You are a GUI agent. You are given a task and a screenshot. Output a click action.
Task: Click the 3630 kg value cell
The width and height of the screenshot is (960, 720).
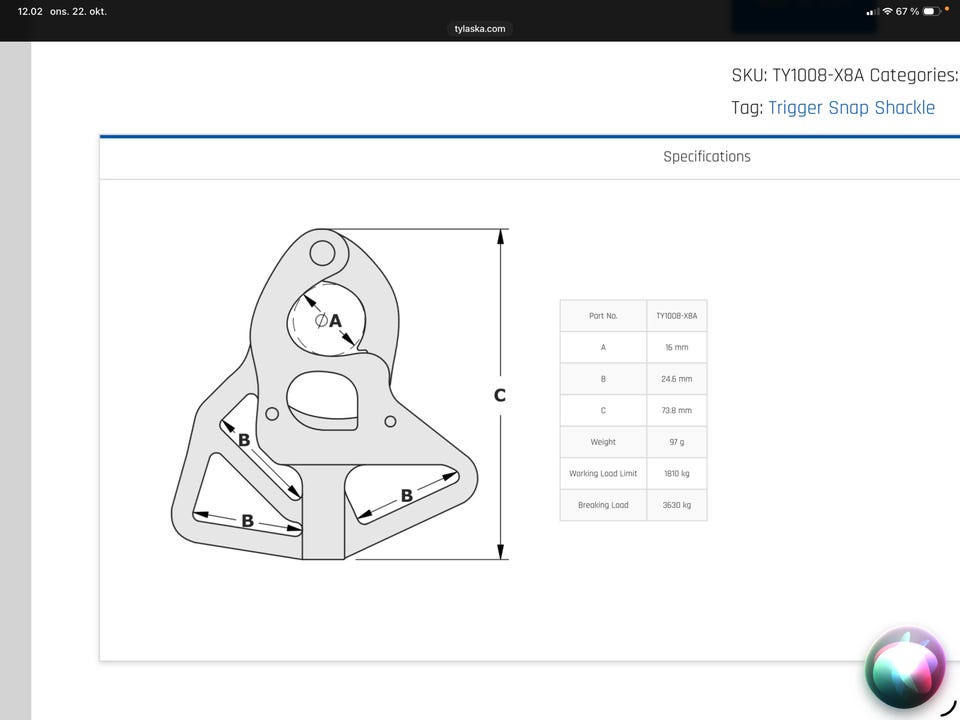(x=677, y=505)
